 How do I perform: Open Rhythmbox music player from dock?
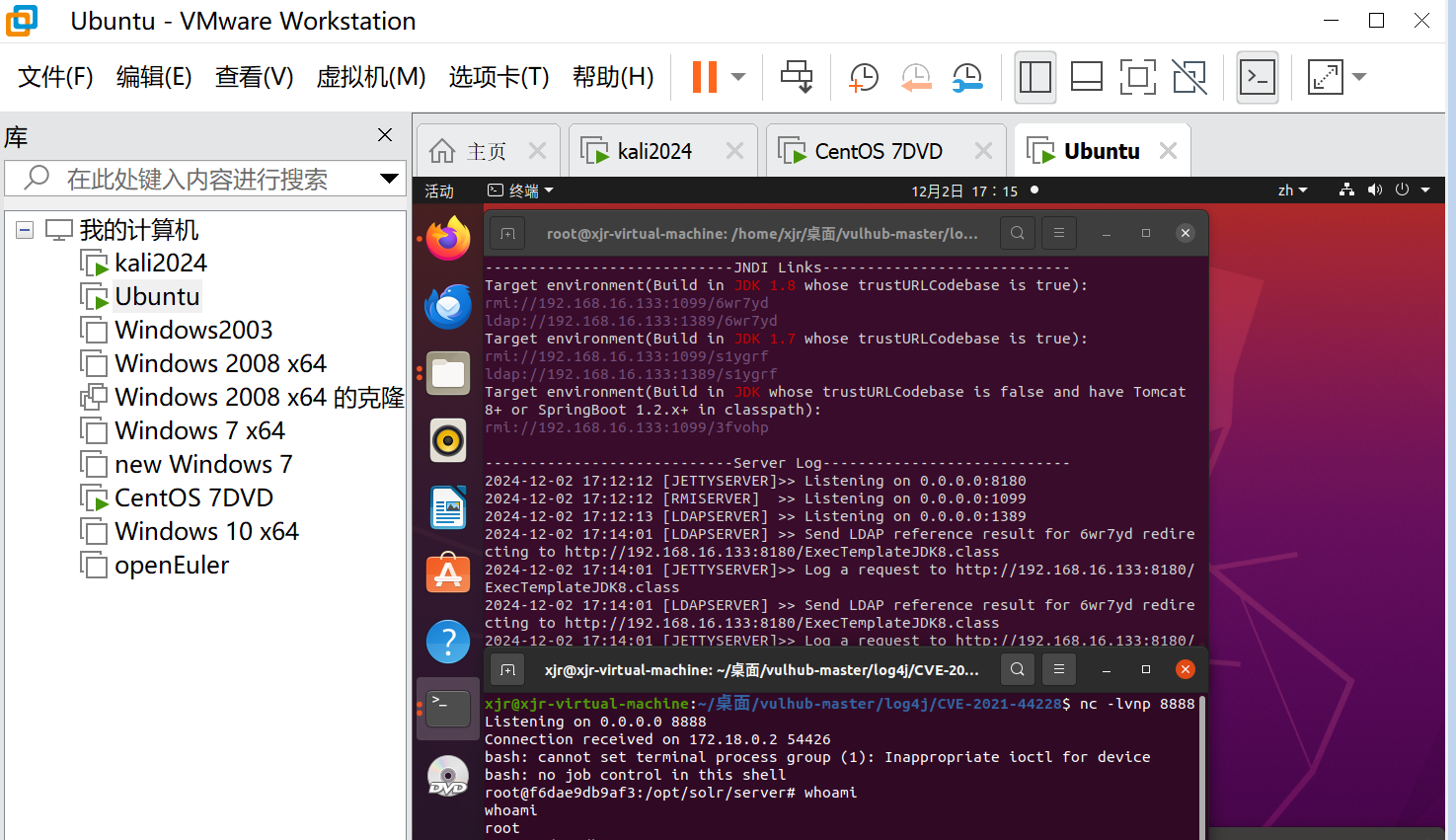[x=448, y=440]
